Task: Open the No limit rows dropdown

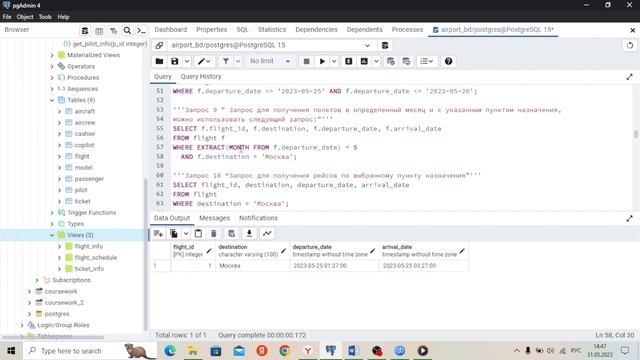Action: click(270, 61)
